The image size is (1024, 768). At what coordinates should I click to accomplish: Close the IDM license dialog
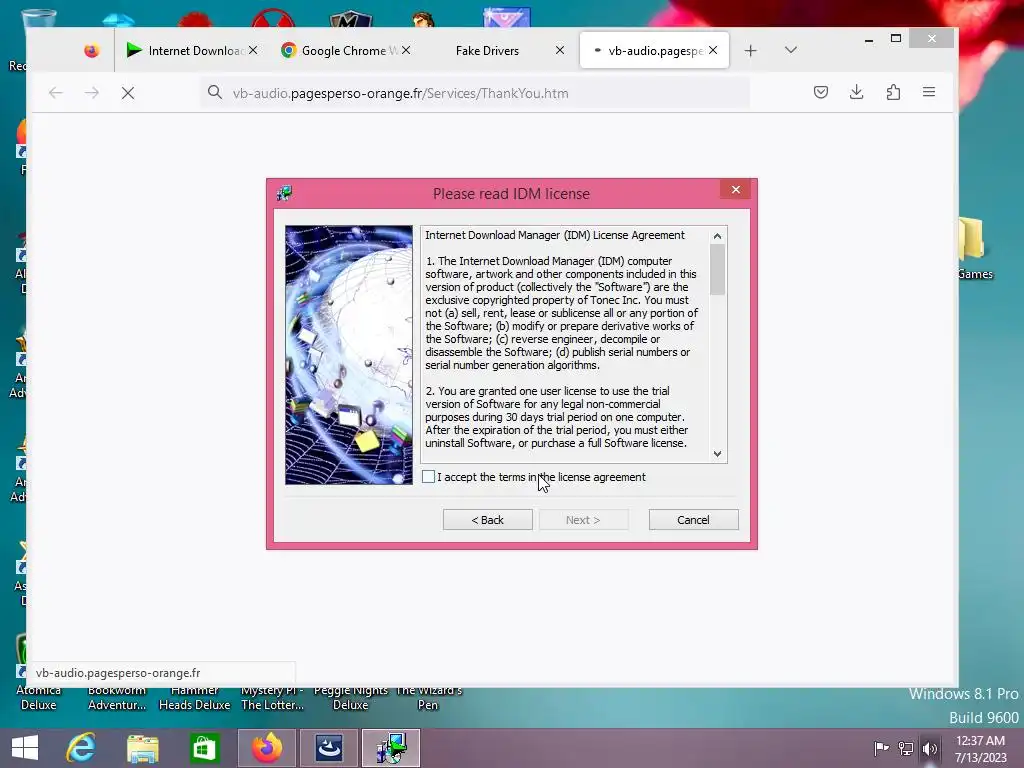tap(736, 189)
